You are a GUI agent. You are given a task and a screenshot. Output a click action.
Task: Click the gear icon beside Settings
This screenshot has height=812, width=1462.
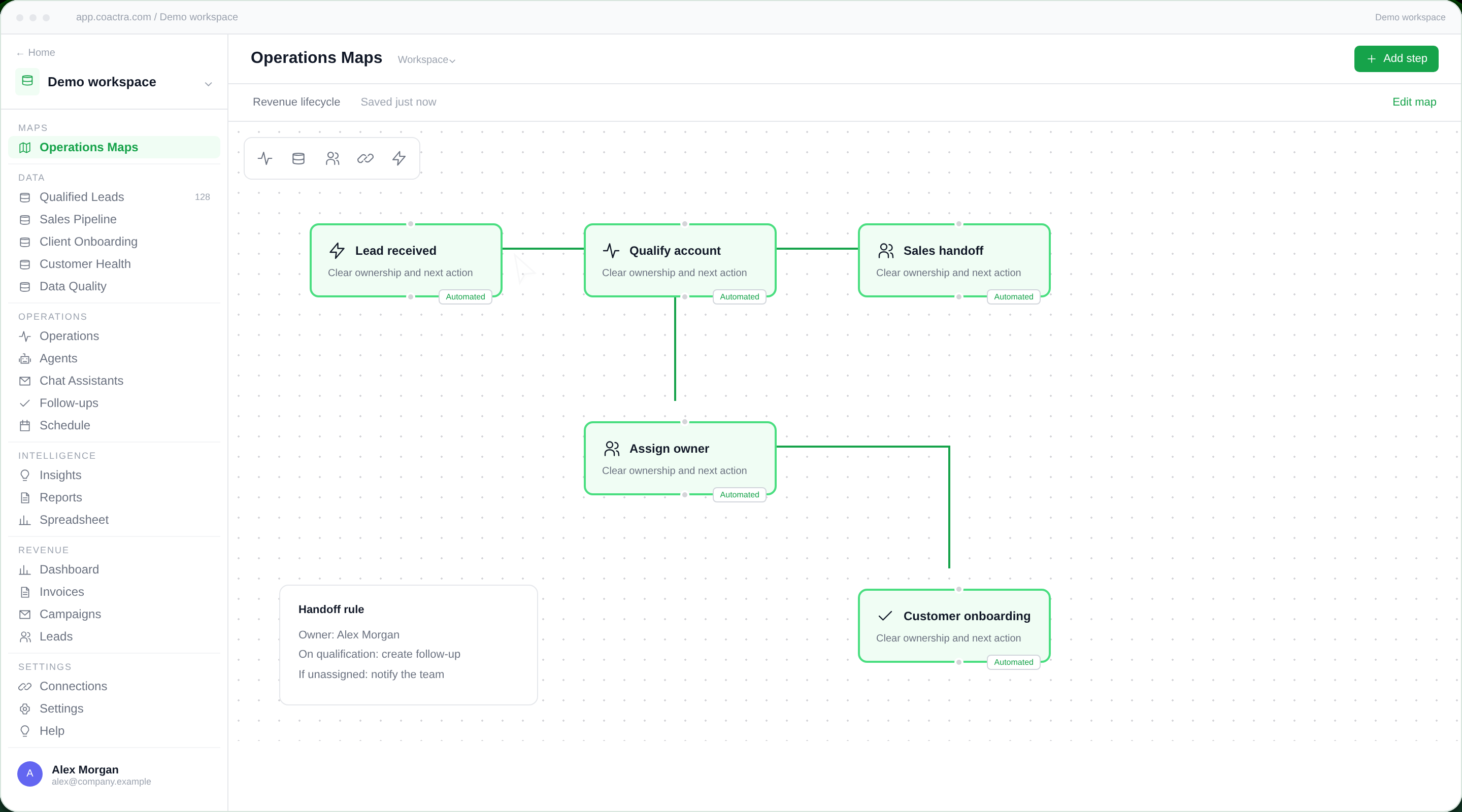coord(25,709)
